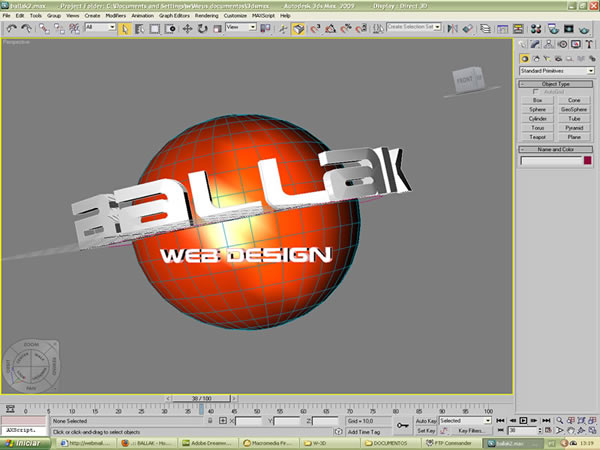Switch to the Utilities hammer panel

pos(590,45)
